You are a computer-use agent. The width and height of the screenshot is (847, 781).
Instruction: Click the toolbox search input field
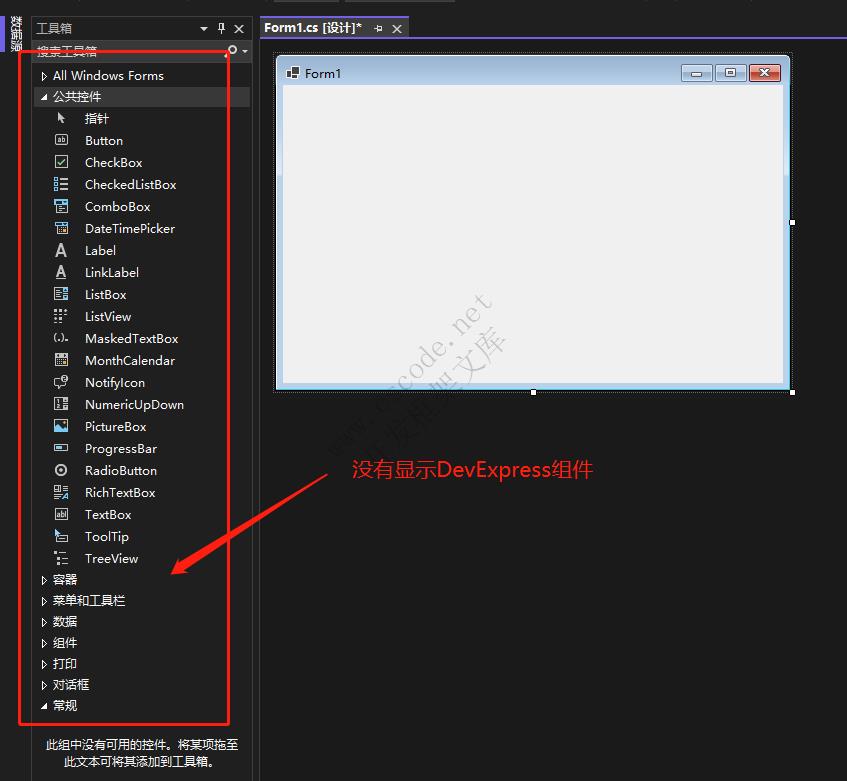pos(125,50)
